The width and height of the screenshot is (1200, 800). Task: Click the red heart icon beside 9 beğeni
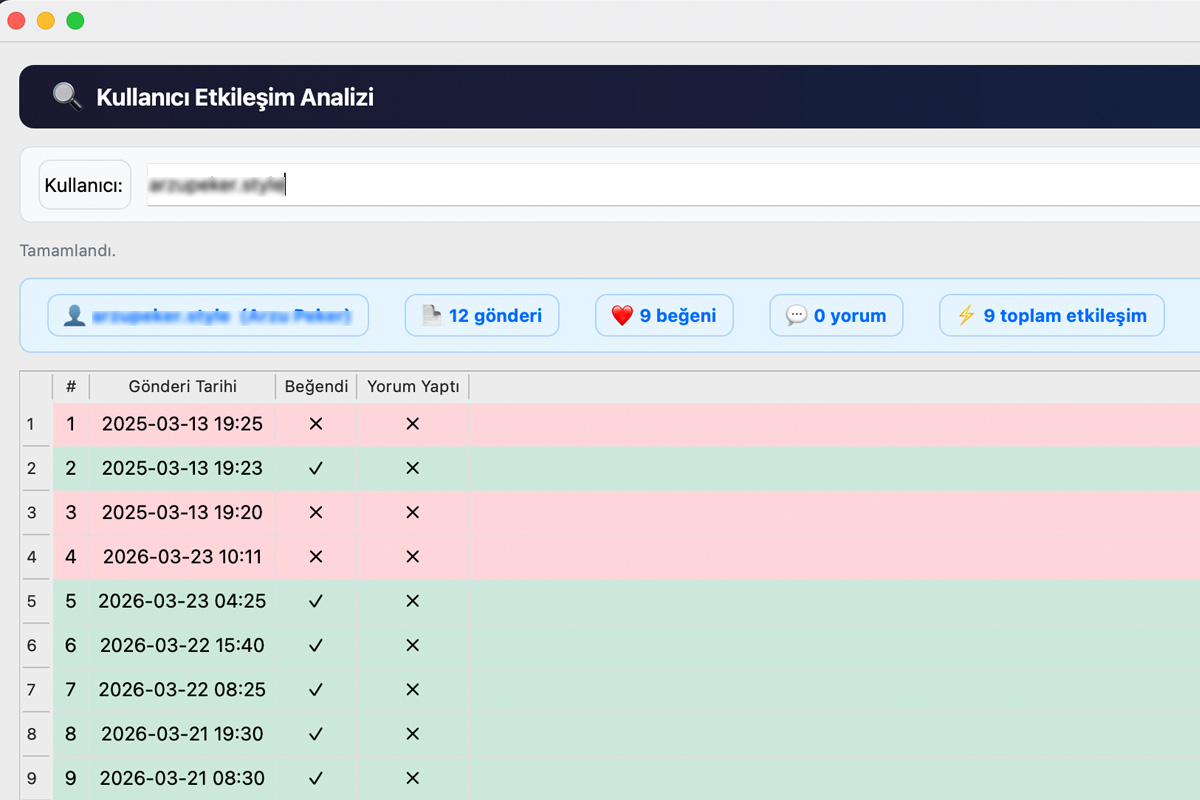622,316
